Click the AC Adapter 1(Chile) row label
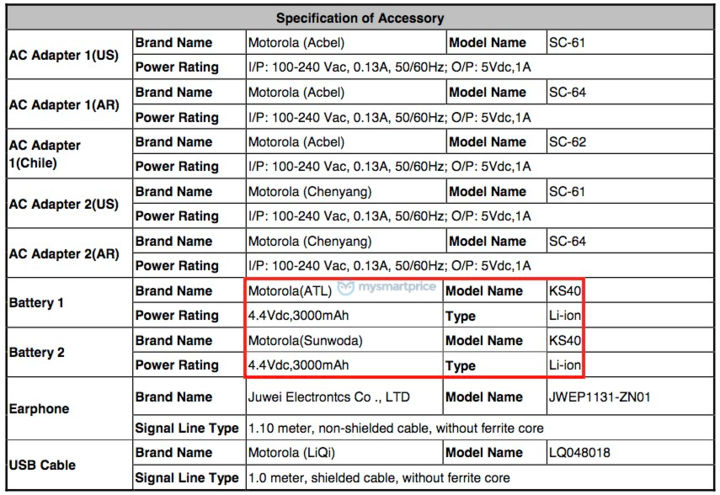Viewport: 720px width, 495px height. (x=45, y=154)
